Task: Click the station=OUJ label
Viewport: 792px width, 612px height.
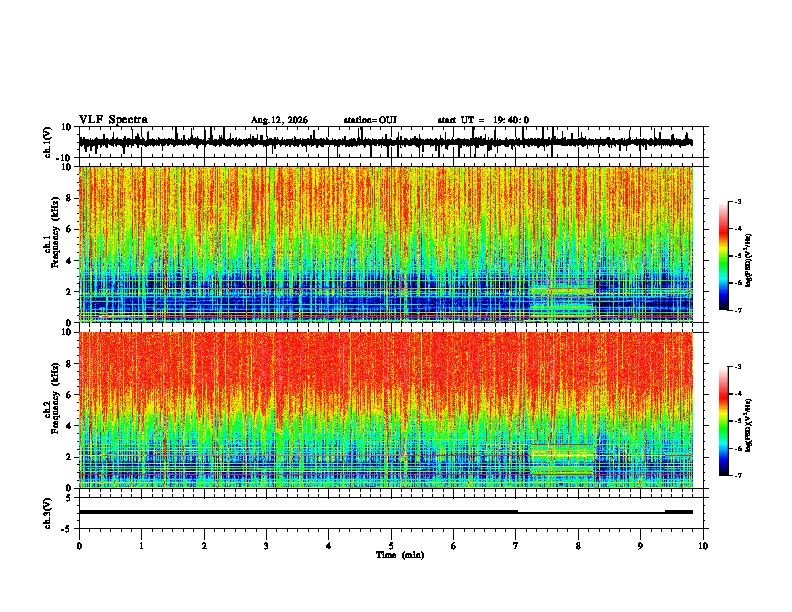Action: 370,120
